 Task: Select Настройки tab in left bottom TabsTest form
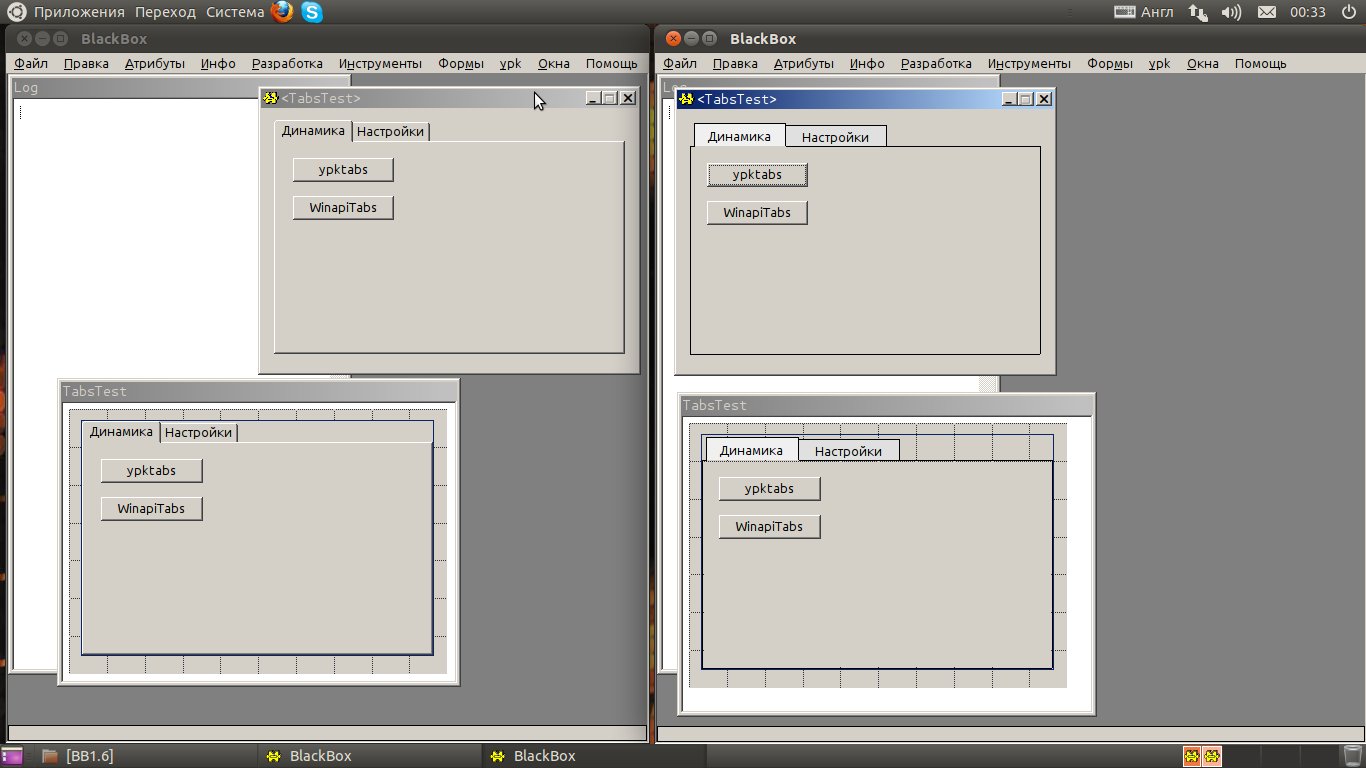click(198, 432)
